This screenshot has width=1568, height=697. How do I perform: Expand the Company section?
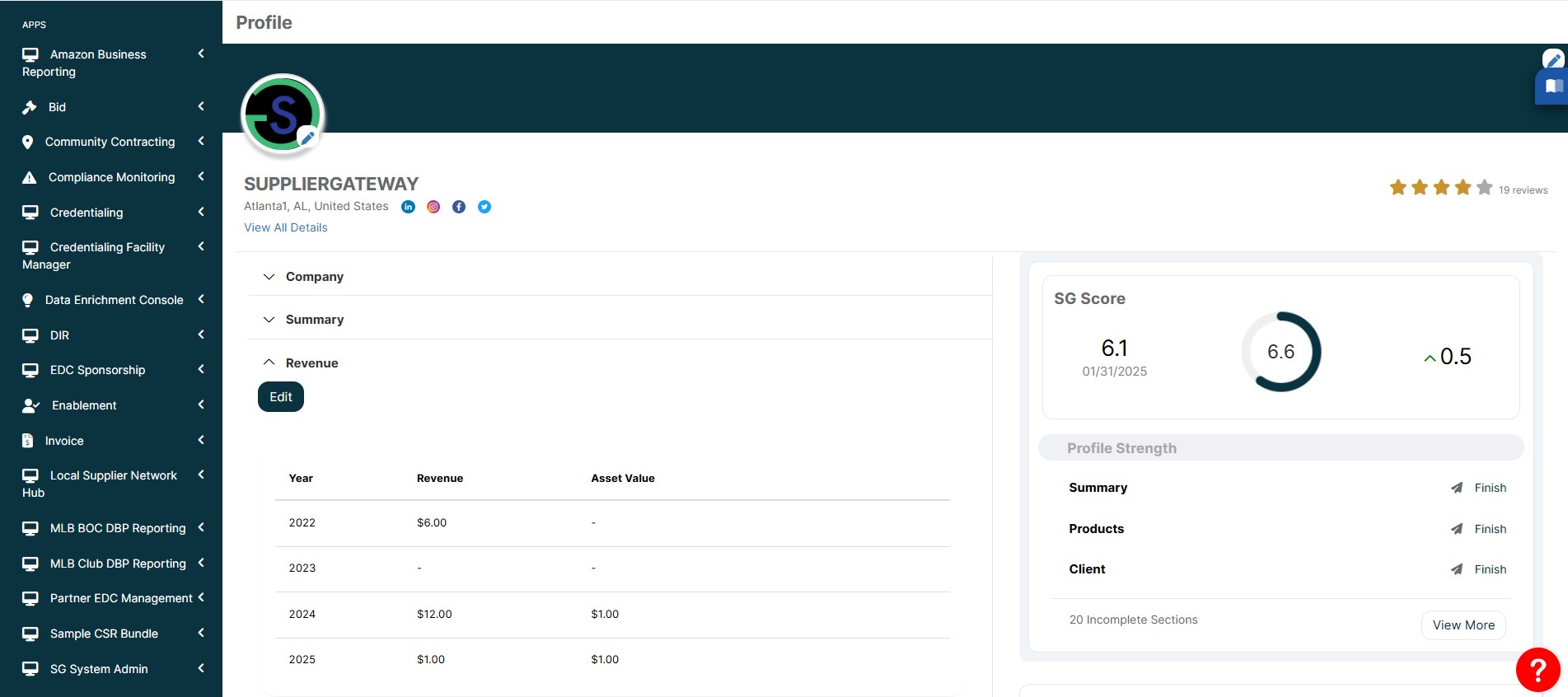pyautogui.click(x=314, y=277)
